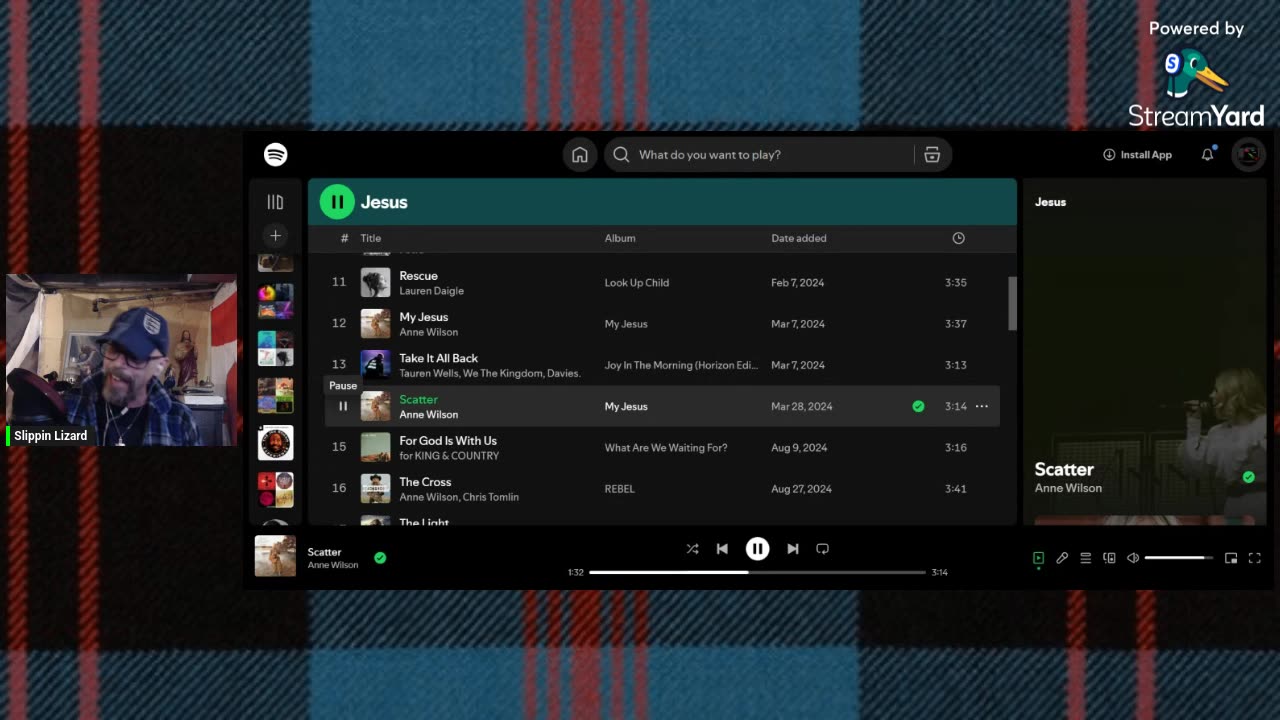Open Joy In The Morning album link

[681, 365]
